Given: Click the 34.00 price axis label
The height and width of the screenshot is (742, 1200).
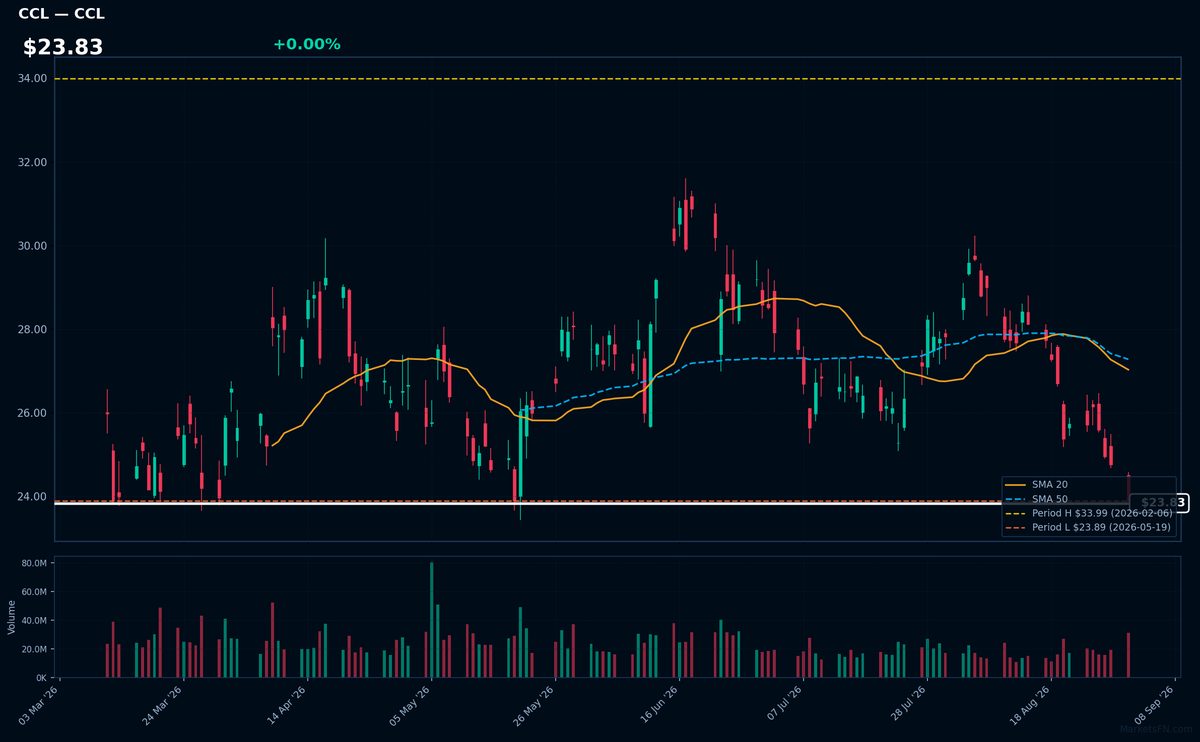Looking at the screenshot, I should [33, 79].
